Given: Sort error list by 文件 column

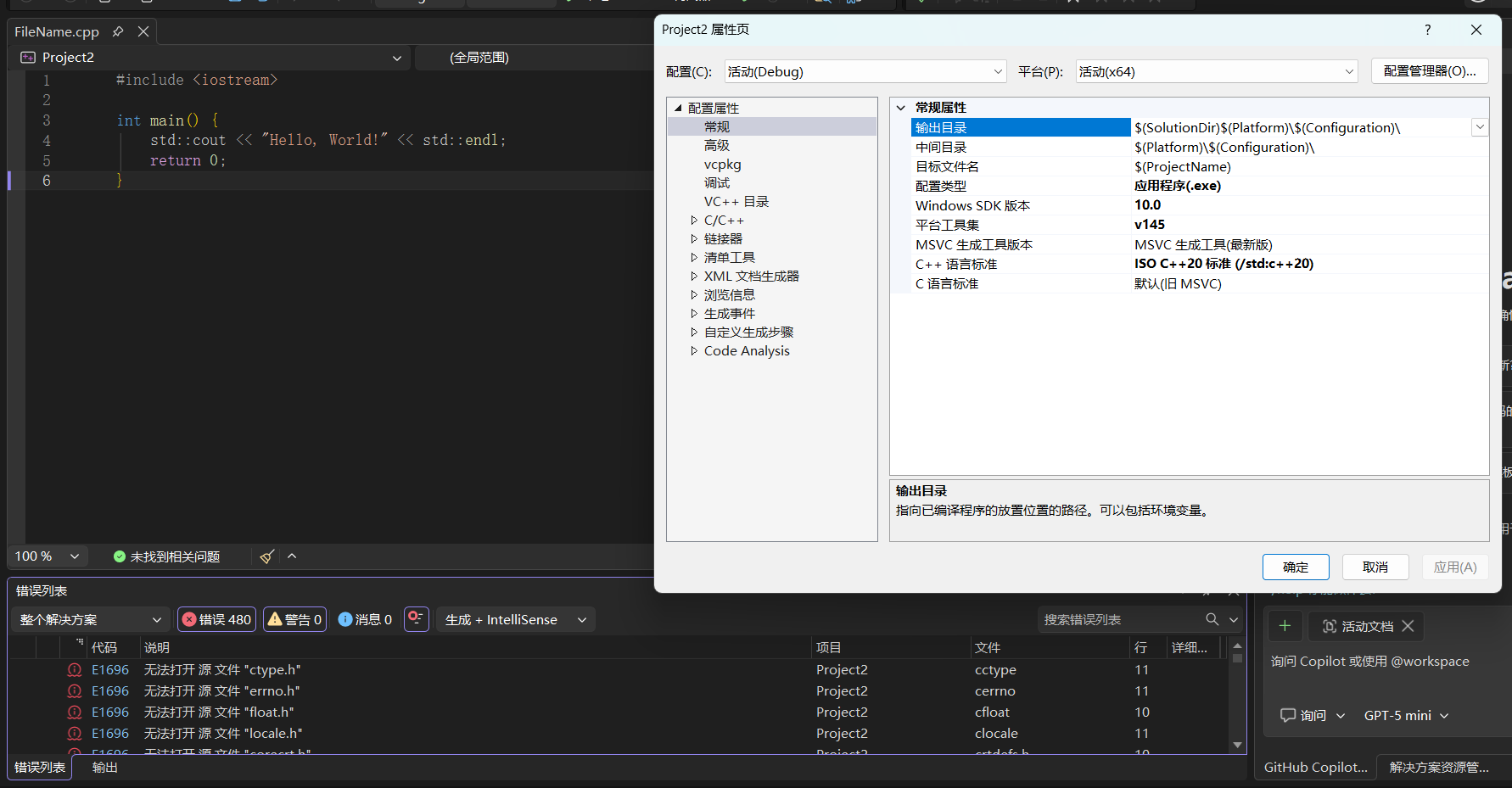Looking at the screenshot, I should click(988, 647).
